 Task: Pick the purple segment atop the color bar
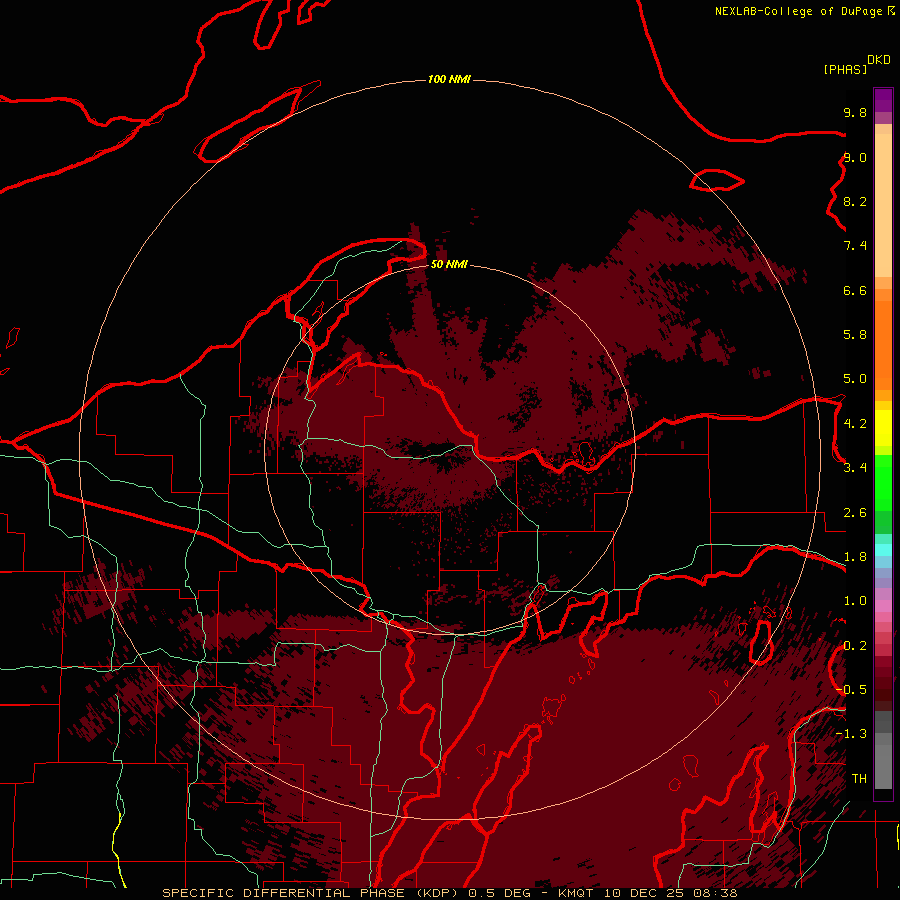[883, 100]
